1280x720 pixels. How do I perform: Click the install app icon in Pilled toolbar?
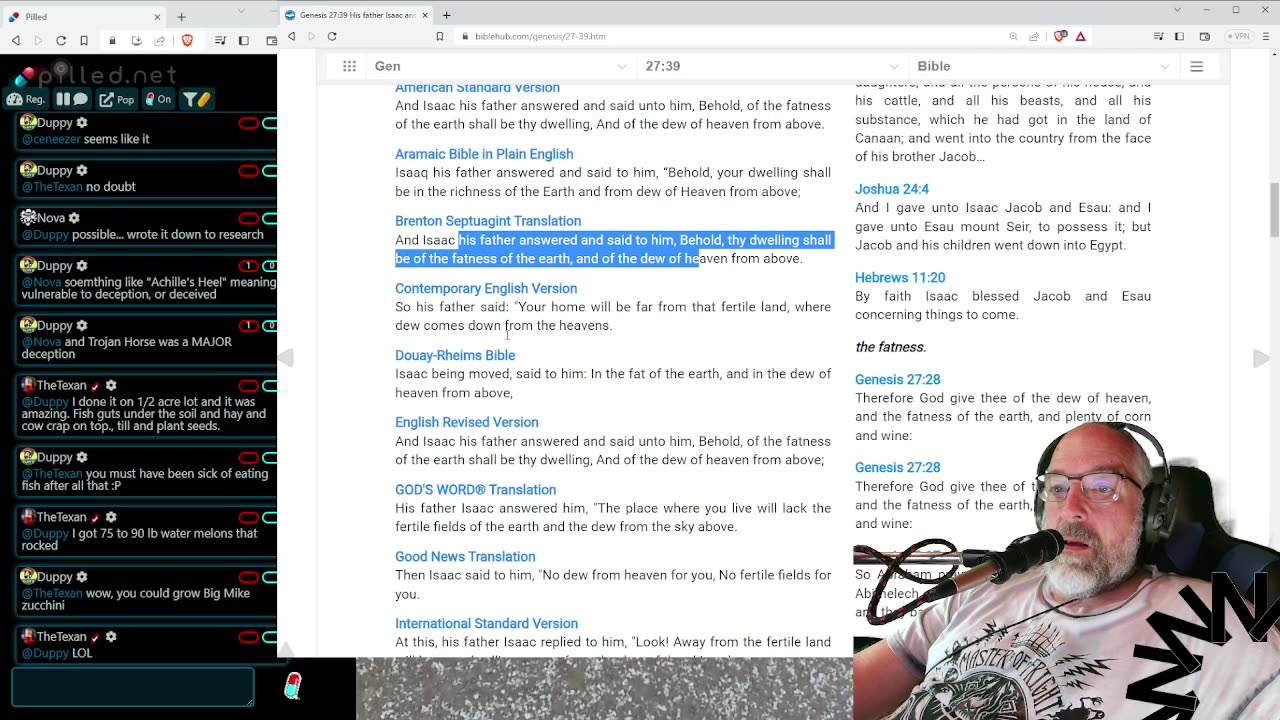(136, 40)
